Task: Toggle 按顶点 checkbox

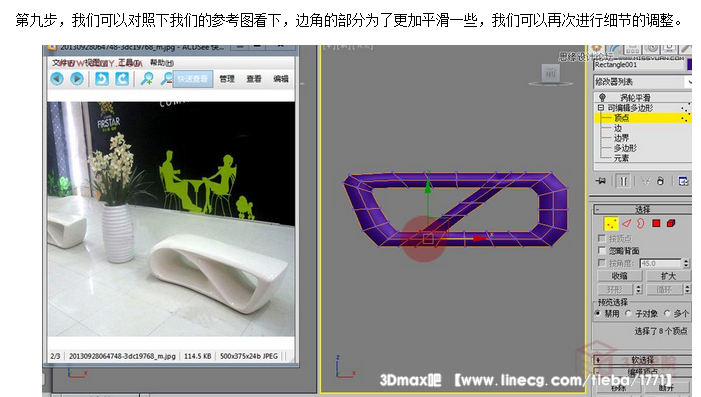Action: click(602, 238)
